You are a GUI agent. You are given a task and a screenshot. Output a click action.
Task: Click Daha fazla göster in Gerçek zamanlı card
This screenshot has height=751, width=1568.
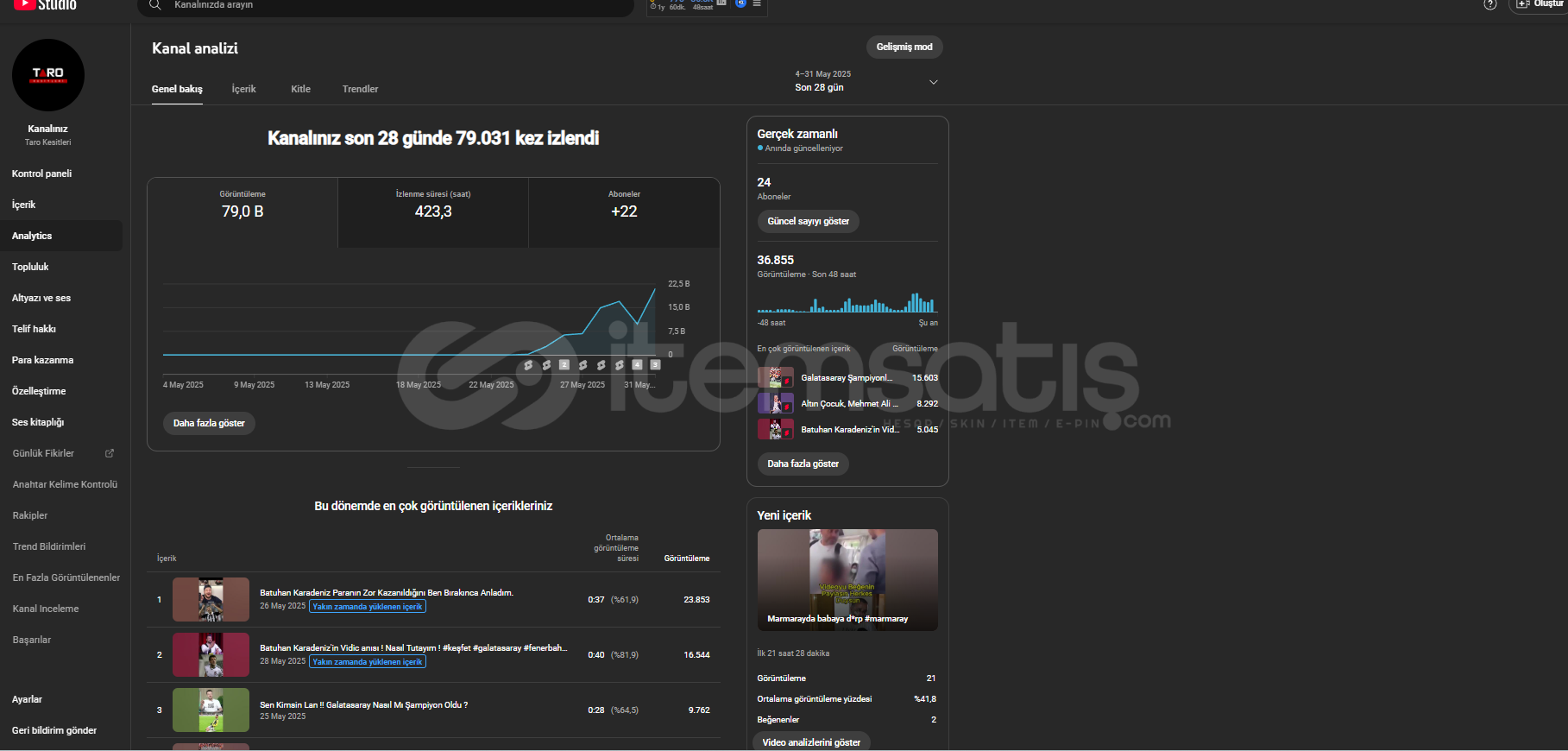803,464
